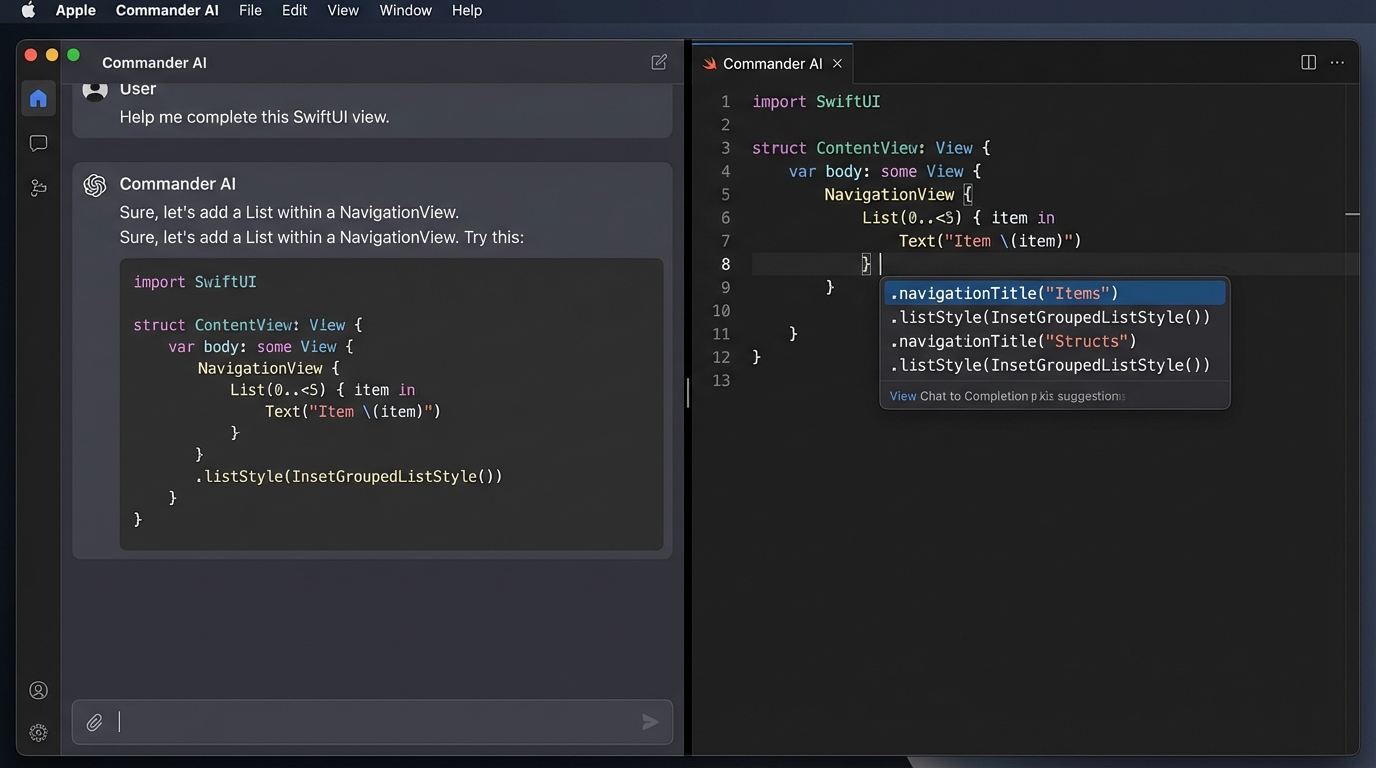This screenshot has width=1376, height=768.
Task: Open the File menu
Action: click(249, 10)
